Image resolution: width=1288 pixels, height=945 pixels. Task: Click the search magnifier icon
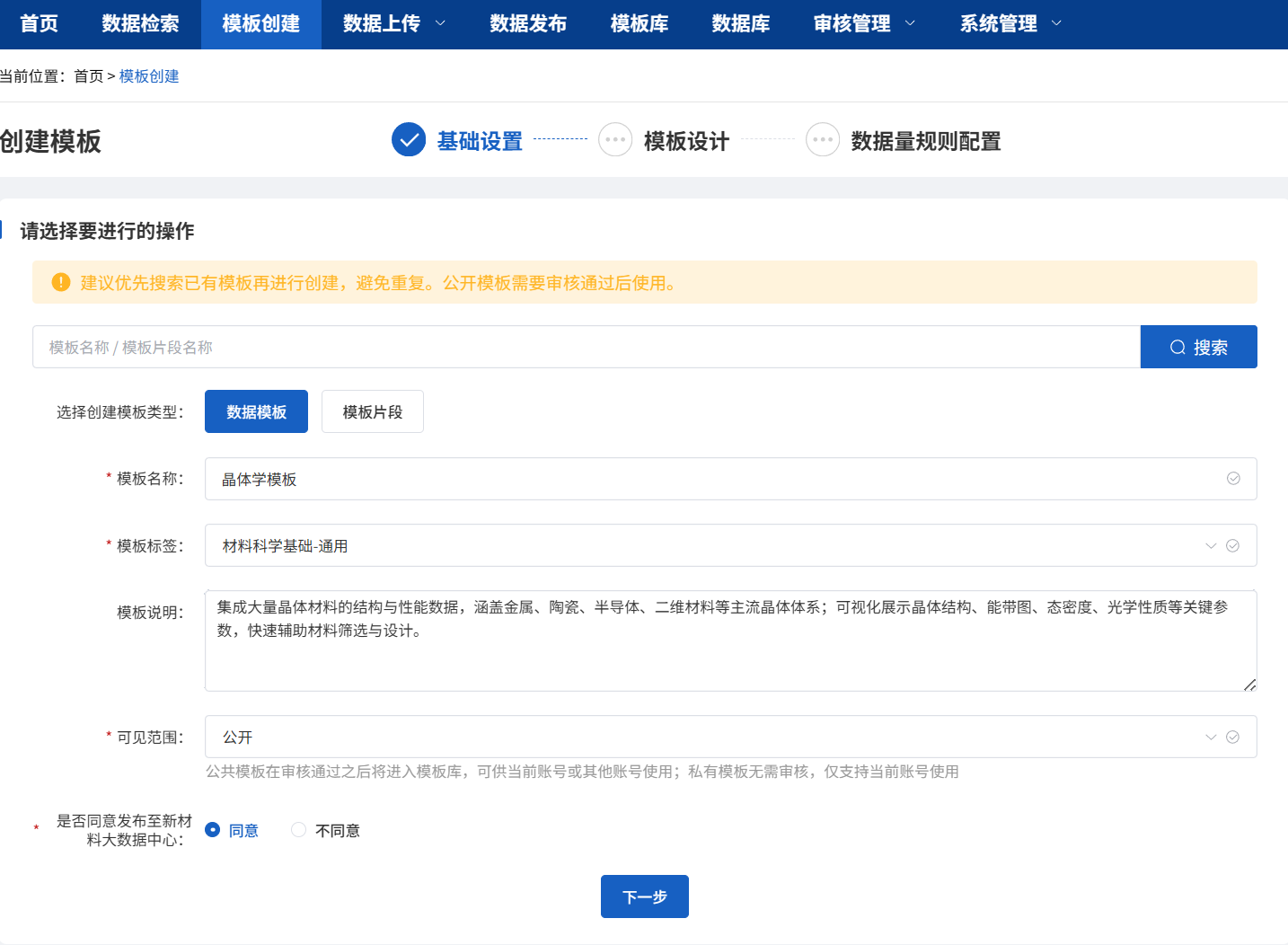(1178, 347)
